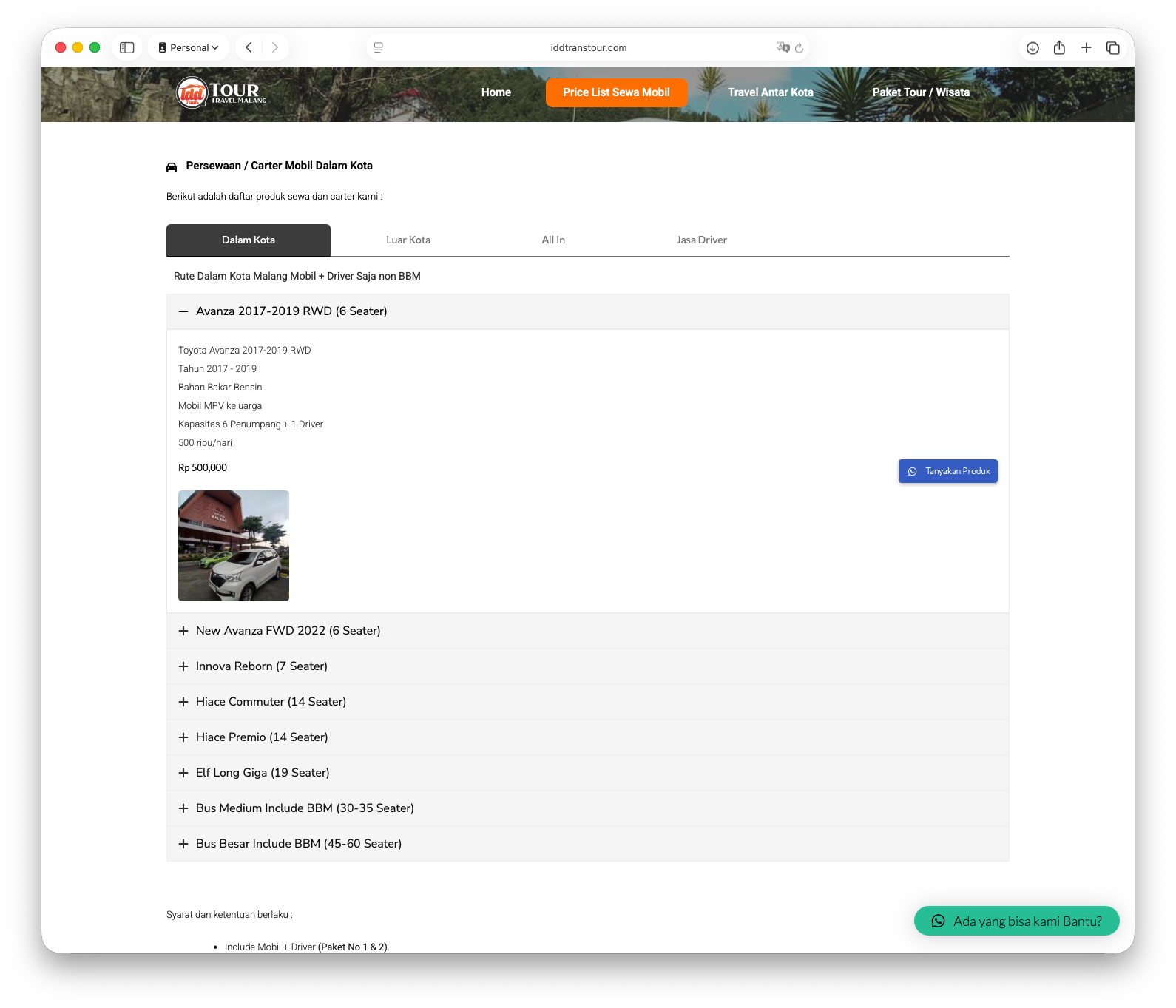
Task: Click the car icon beside Persewaan heading
Action: 172,166
